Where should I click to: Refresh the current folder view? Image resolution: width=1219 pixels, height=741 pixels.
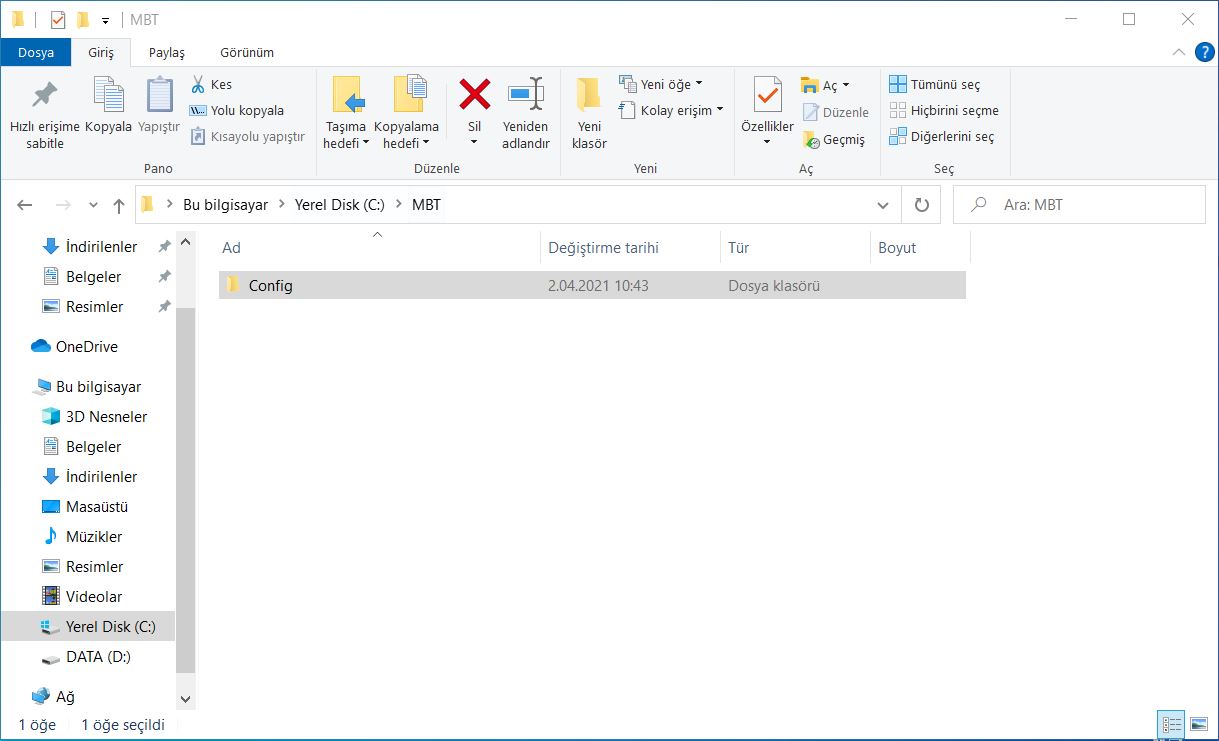point(921,205)
